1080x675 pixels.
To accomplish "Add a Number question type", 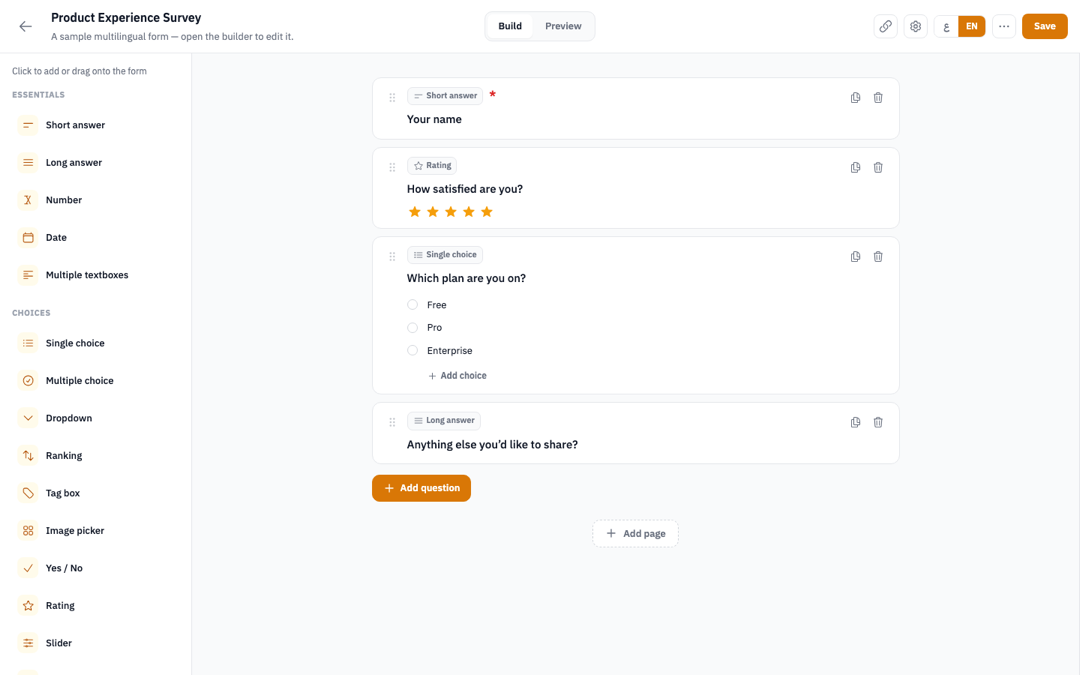I will pos(95,200).
